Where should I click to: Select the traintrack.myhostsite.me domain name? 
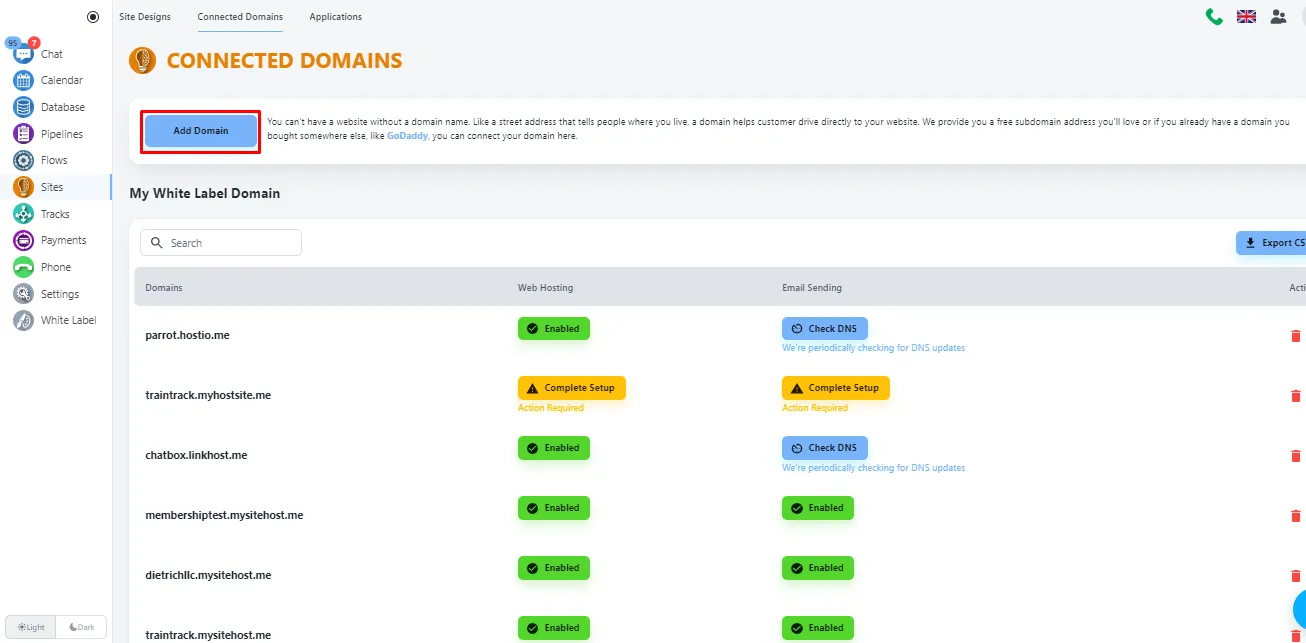click(208, 395)
